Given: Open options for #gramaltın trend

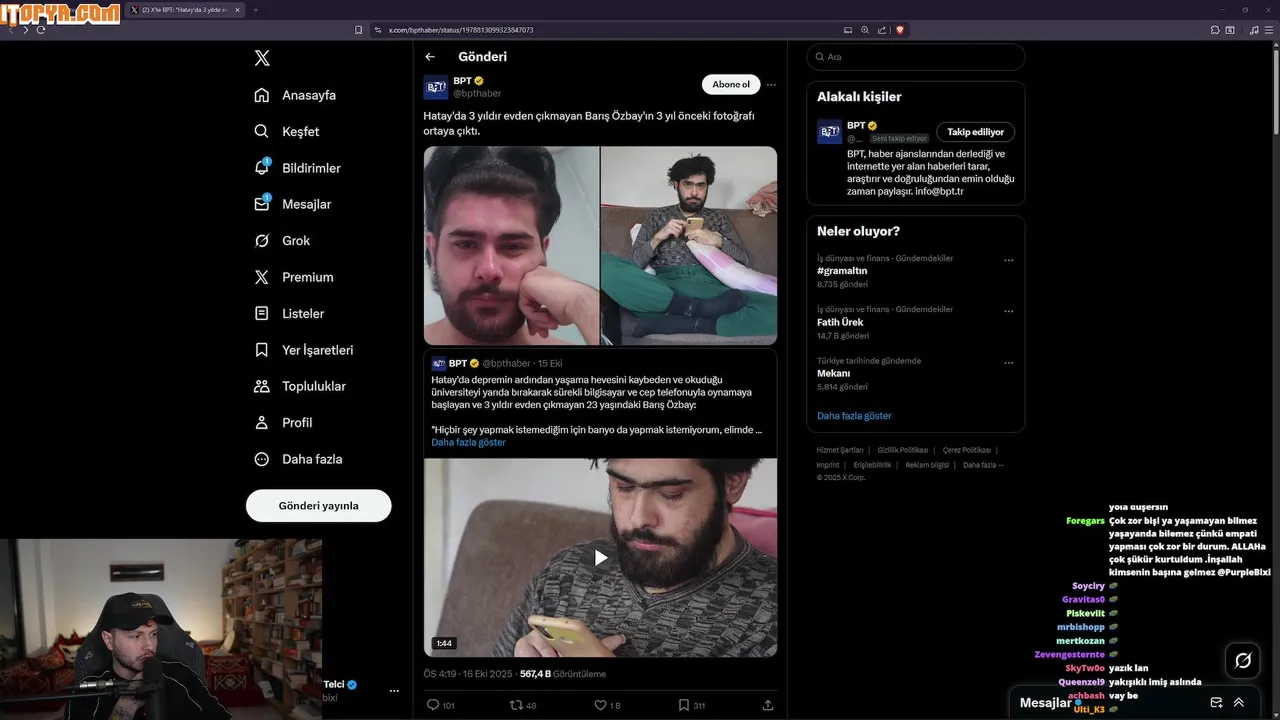Looking at the screenshot, I should pos(1008,260).
